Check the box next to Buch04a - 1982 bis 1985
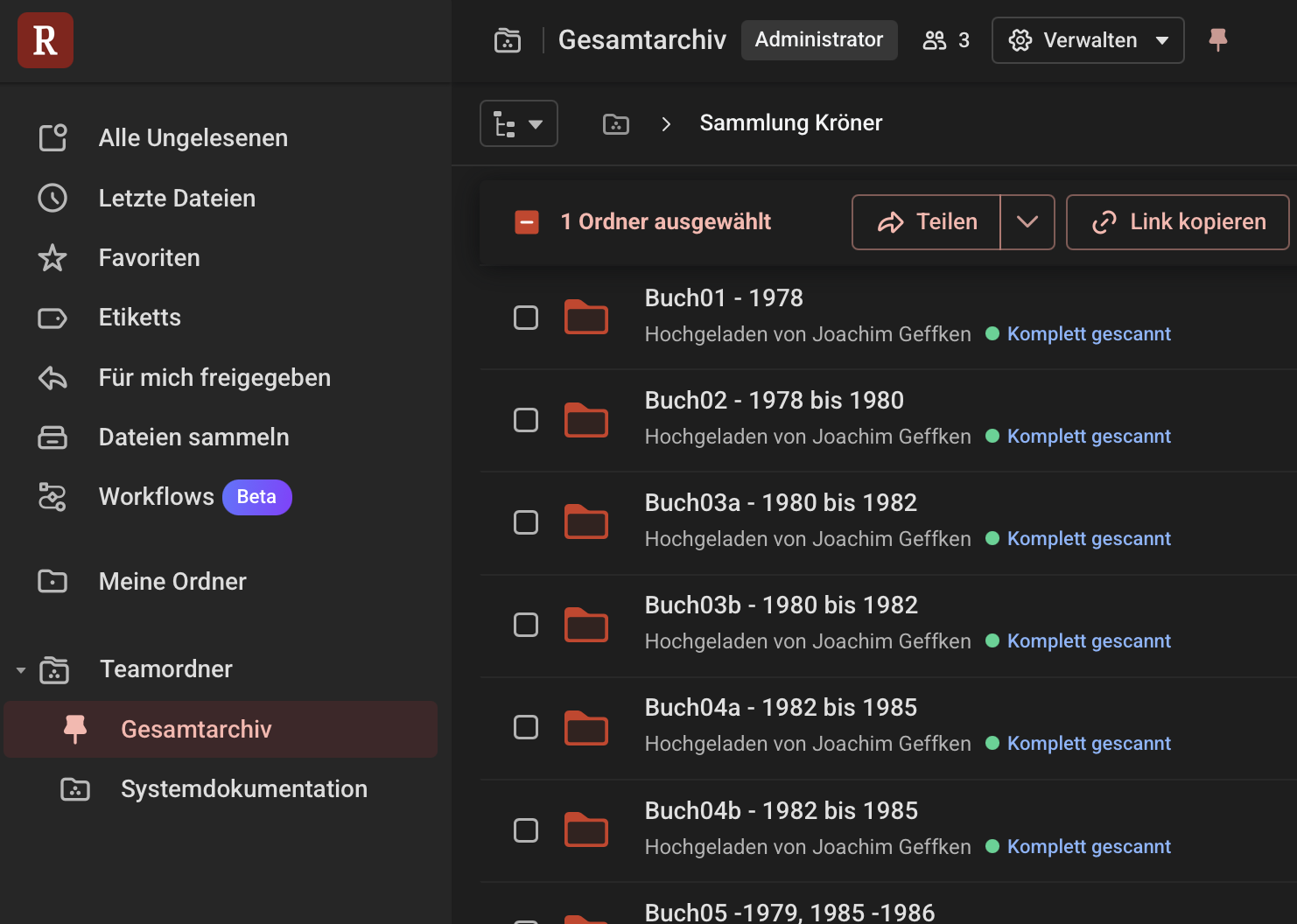This screenshot has width=1297, height=924. tap(526, 727)
